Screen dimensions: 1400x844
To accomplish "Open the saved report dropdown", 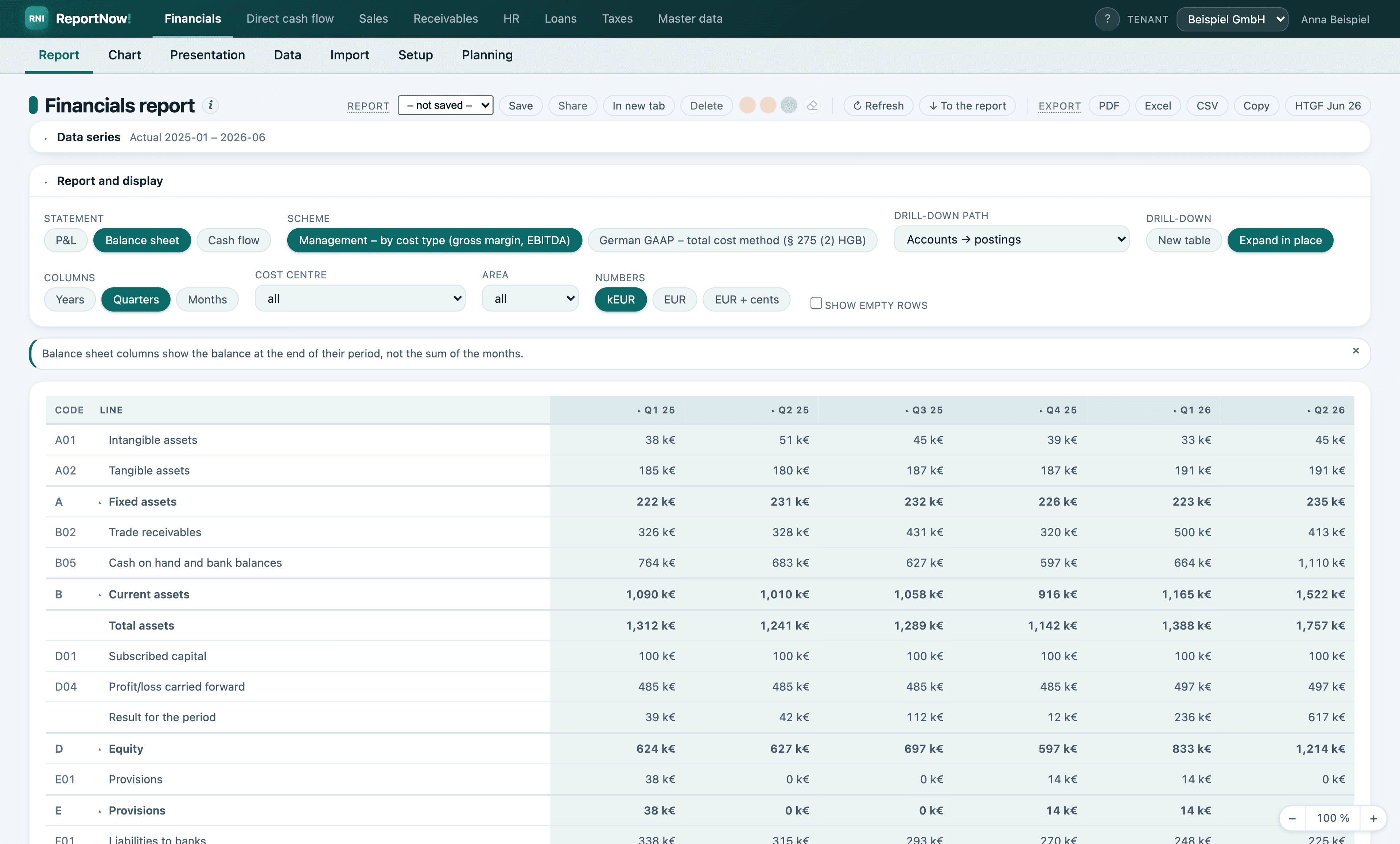I will [446, 105].
